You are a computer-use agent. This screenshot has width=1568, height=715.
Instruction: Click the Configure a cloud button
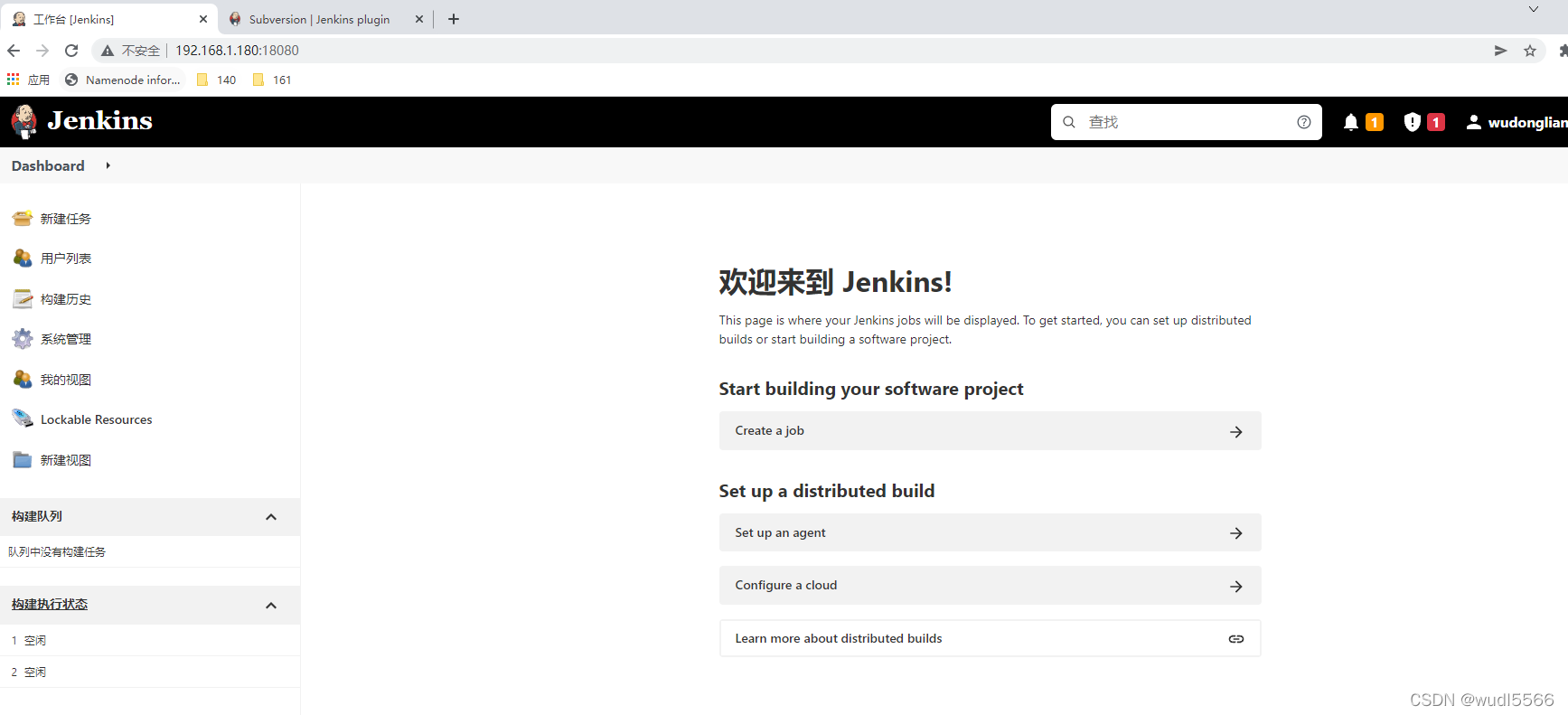pos(990,586)
